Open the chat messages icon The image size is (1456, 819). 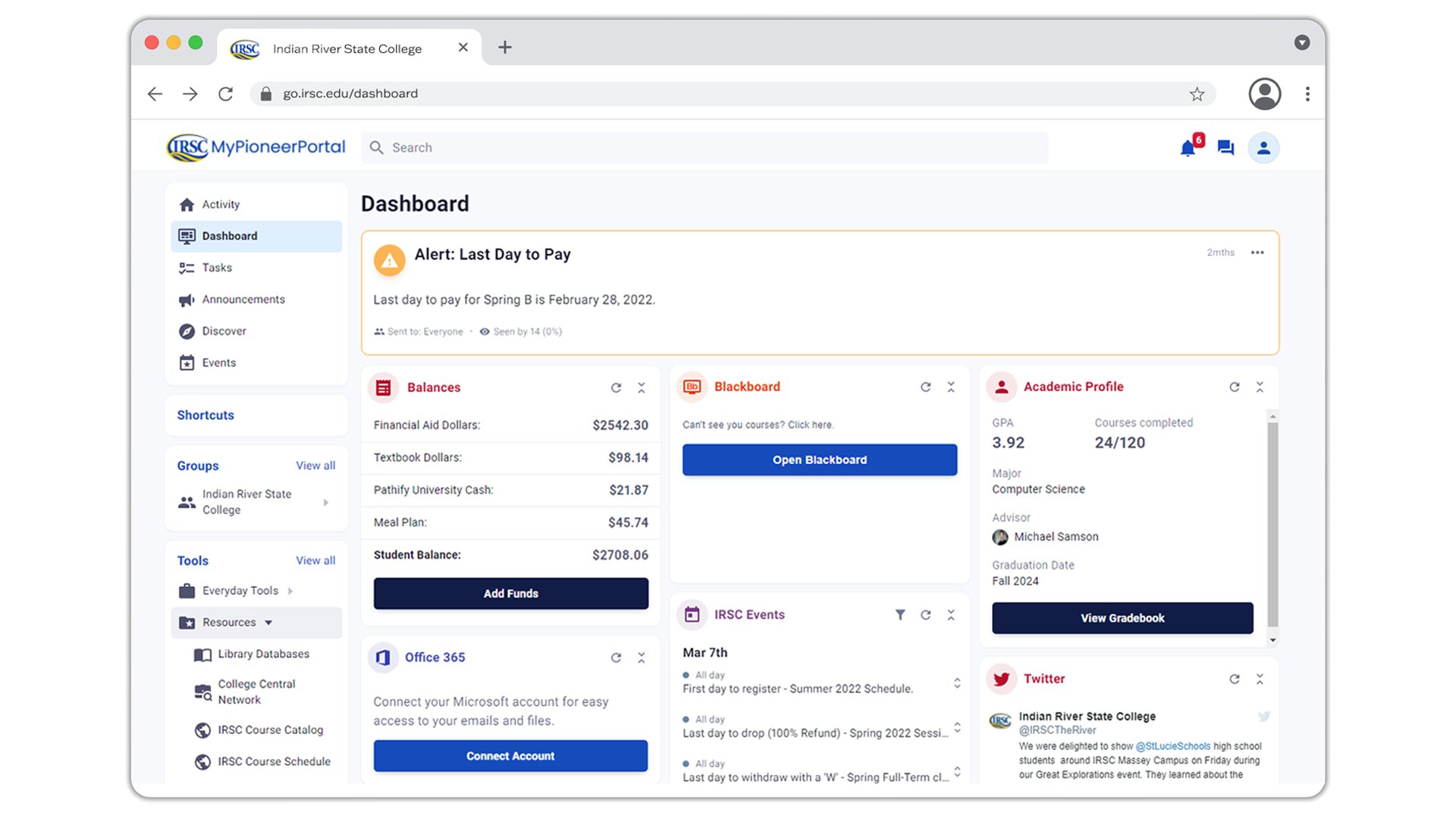click(x=1225, y=148)
